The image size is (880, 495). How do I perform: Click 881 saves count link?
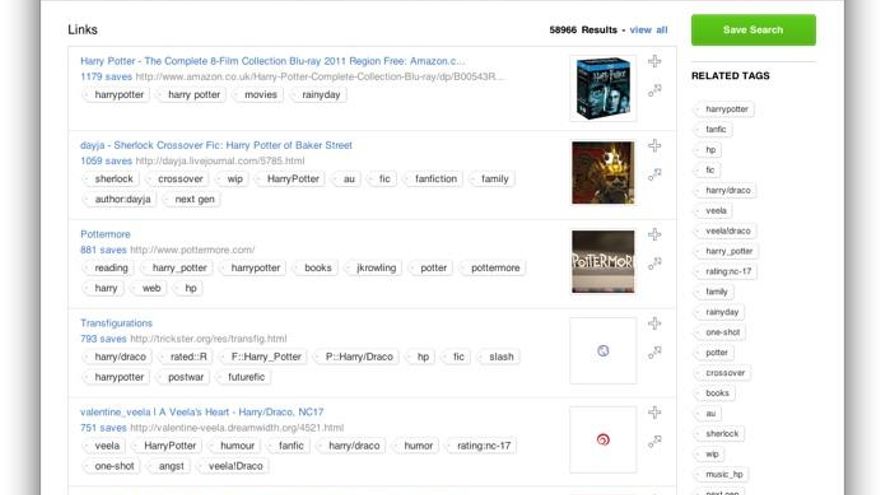[103, 250]
